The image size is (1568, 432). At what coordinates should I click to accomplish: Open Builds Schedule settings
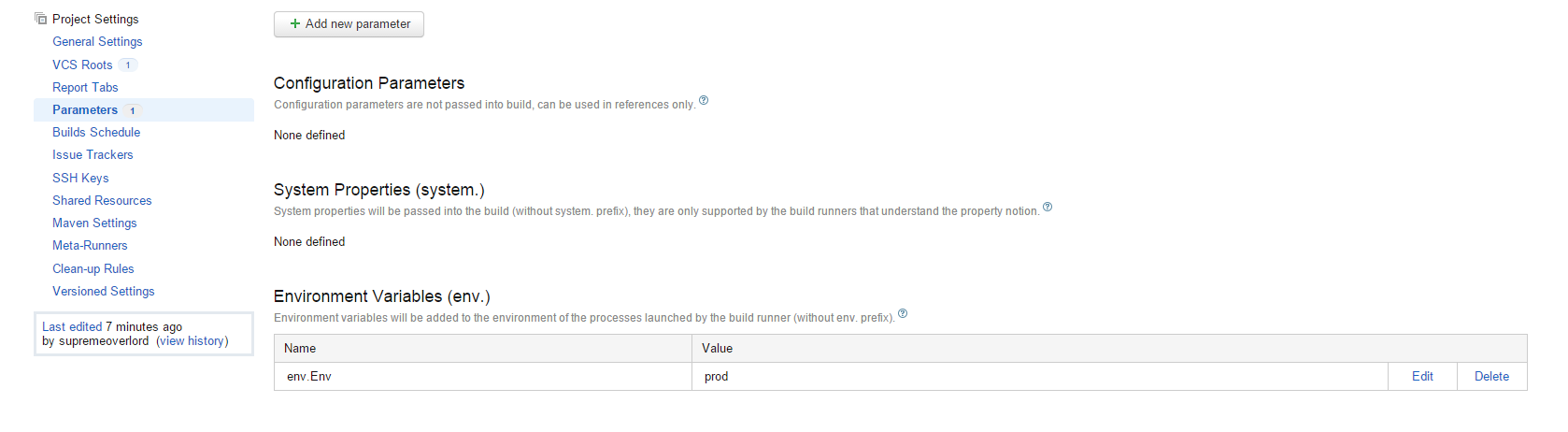coord(96,133)
